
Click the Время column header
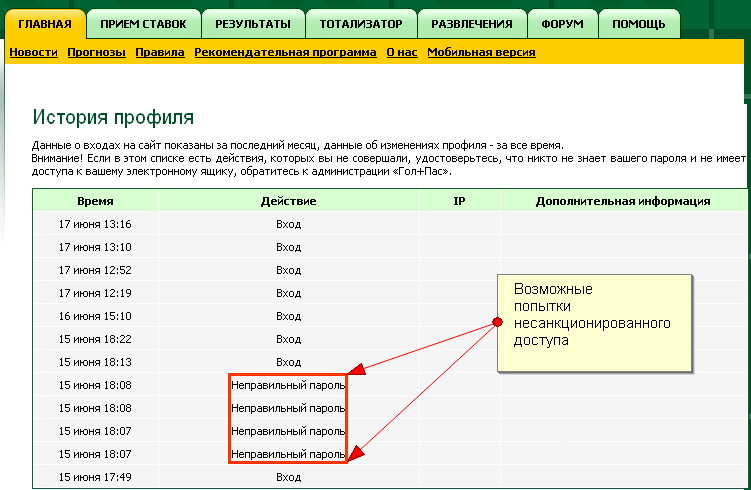pyautogui.click(x=95, y=201)
